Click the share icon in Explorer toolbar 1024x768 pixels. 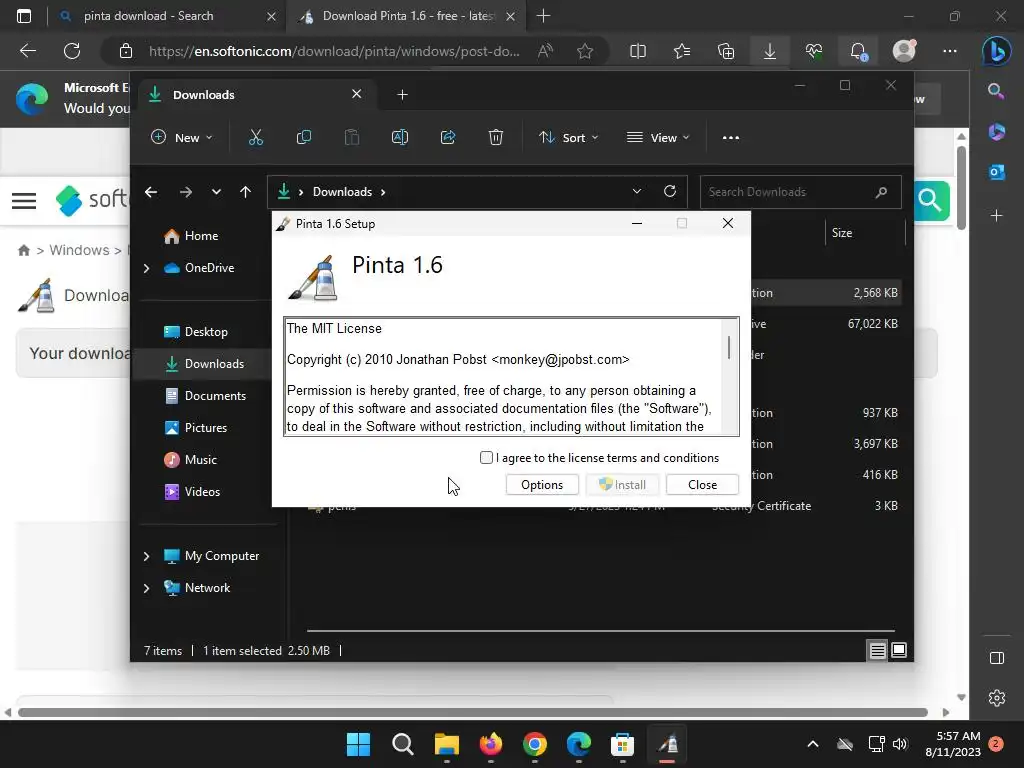tap(448, 138)
